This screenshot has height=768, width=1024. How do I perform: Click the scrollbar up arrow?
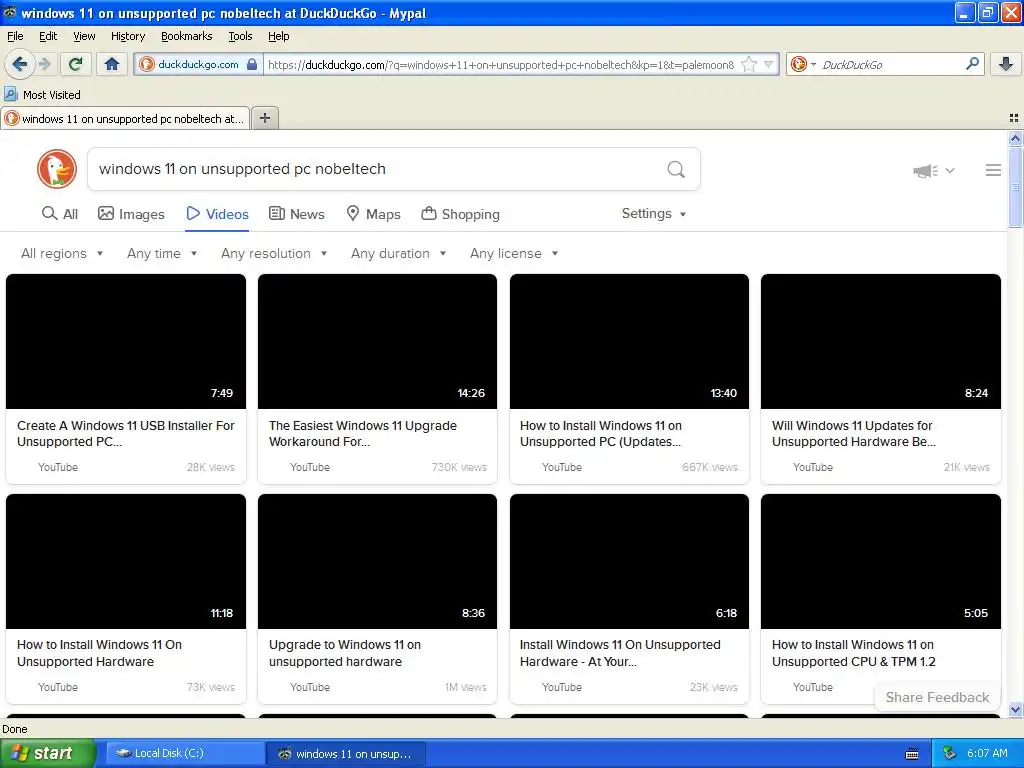(1015, 138)
